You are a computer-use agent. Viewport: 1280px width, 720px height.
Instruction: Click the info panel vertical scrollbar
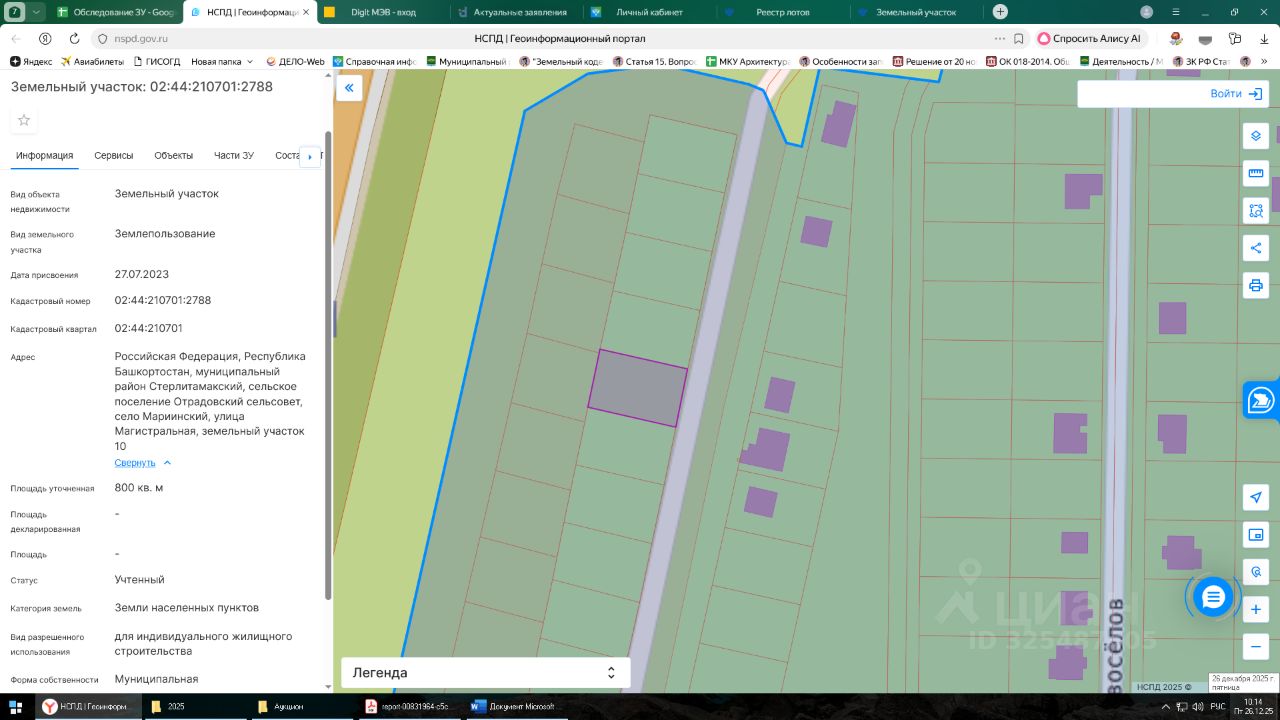pos(327,365)
